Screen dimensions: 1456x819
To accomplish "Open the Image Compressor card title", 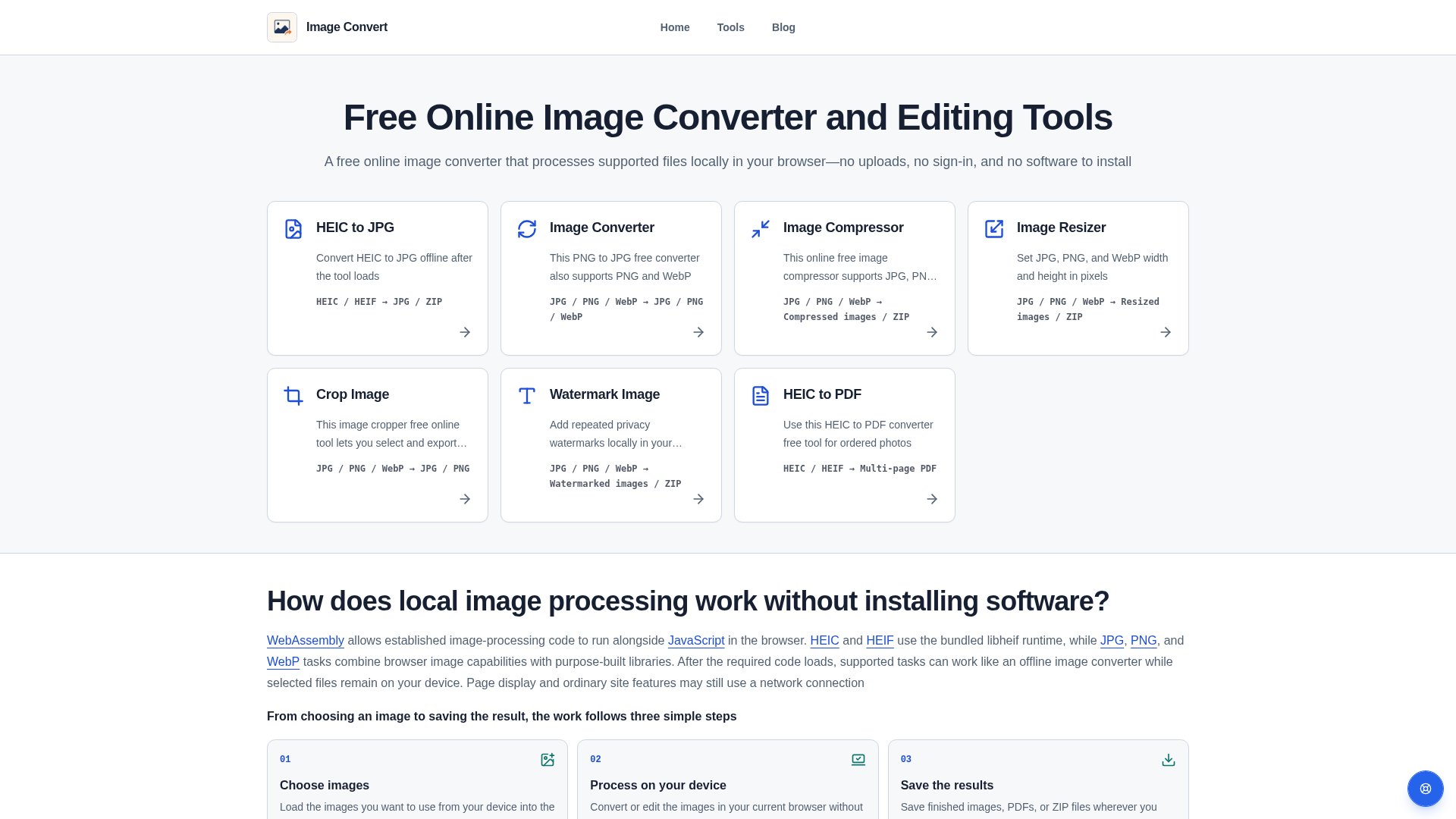I will [x=843, y=227].
